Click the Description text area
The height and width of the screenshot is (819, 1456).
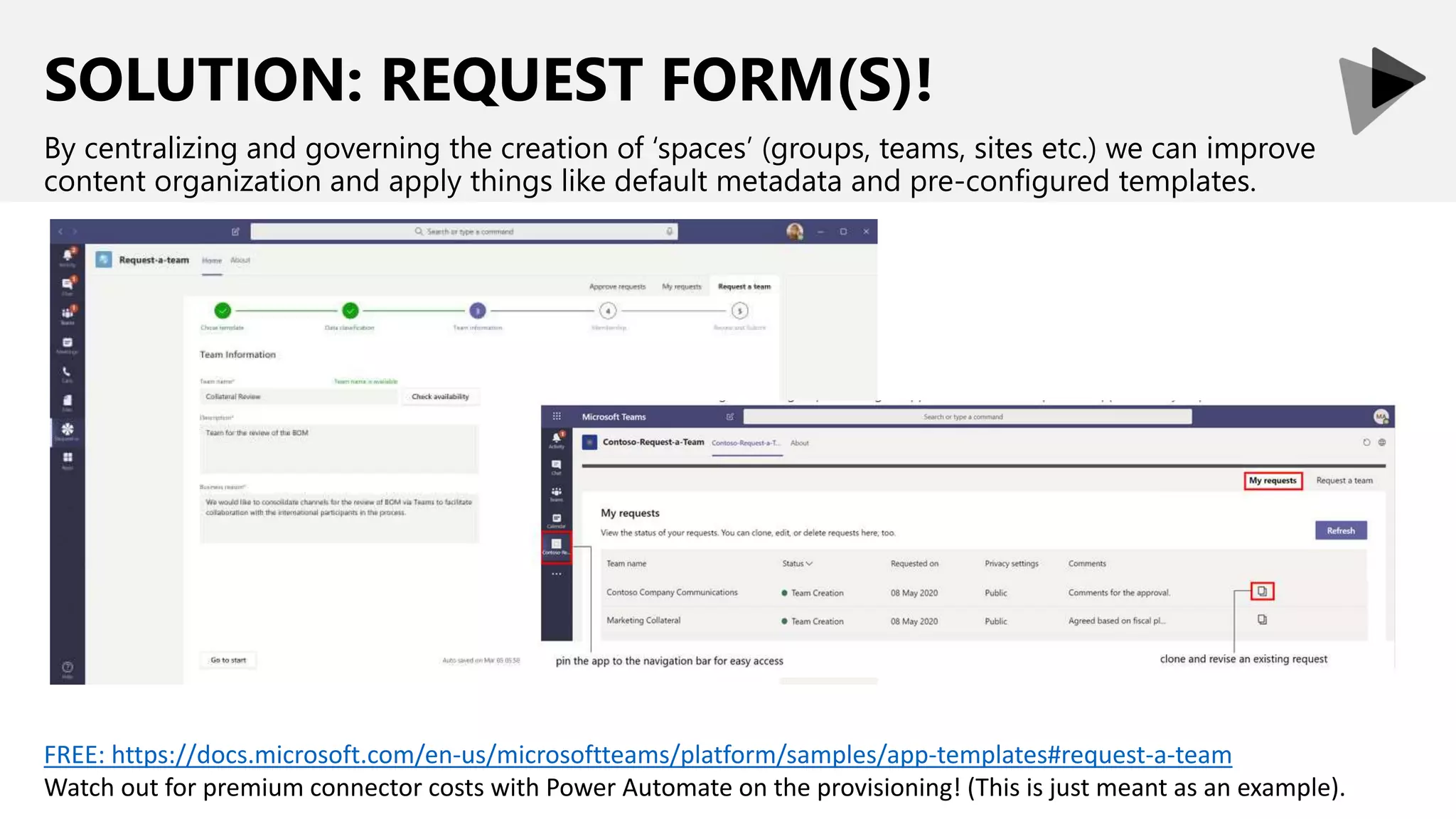(x=339, y=449)
